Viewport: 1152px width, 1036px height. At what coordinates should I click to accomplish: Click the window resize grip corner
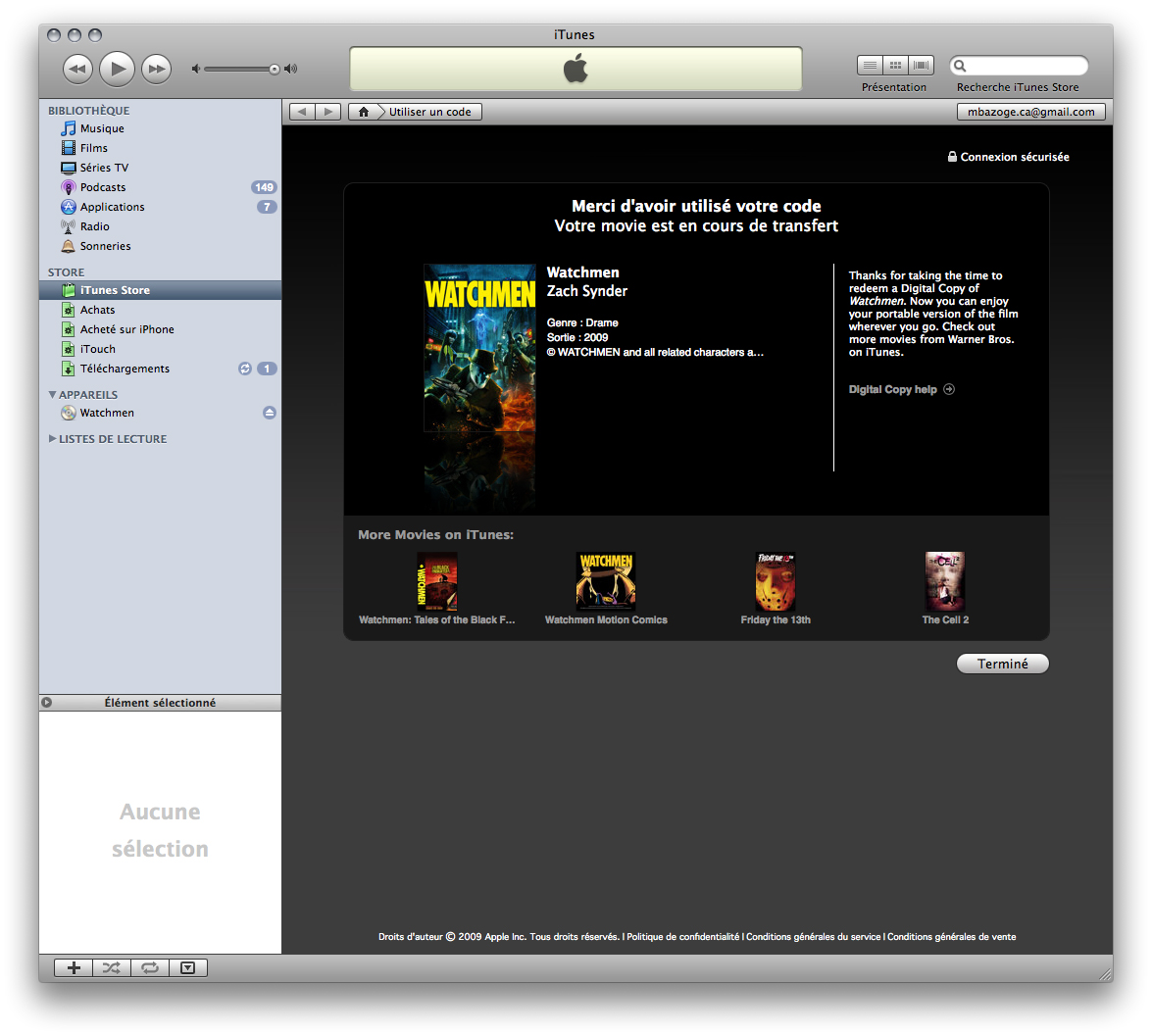click(x=1105, y=973)
